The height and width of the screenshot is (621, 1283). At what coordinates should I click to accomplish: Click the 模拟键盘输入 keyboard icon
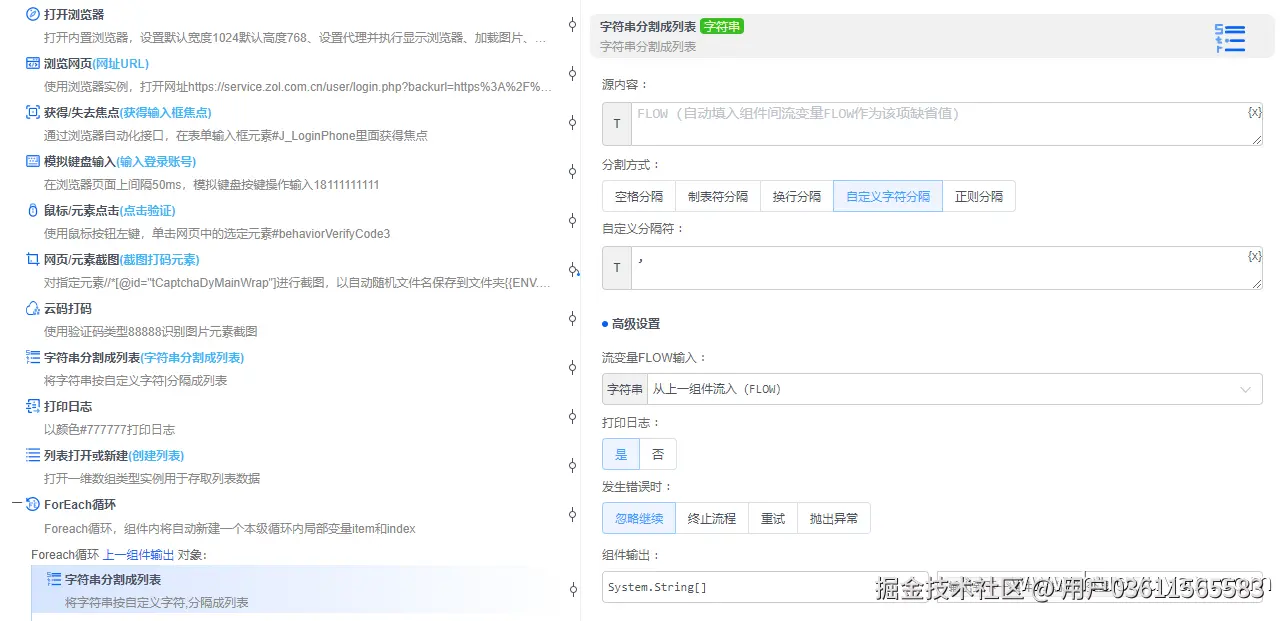pos(33,161)
